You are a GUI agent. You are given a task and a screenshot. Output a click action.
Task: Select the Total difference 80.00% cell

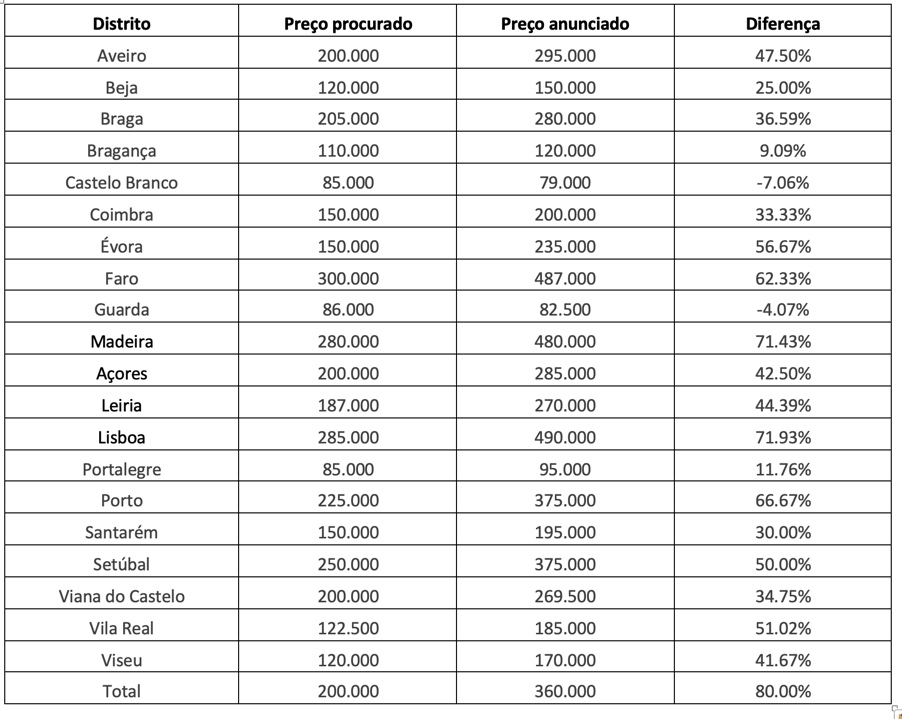click(782, 691)
